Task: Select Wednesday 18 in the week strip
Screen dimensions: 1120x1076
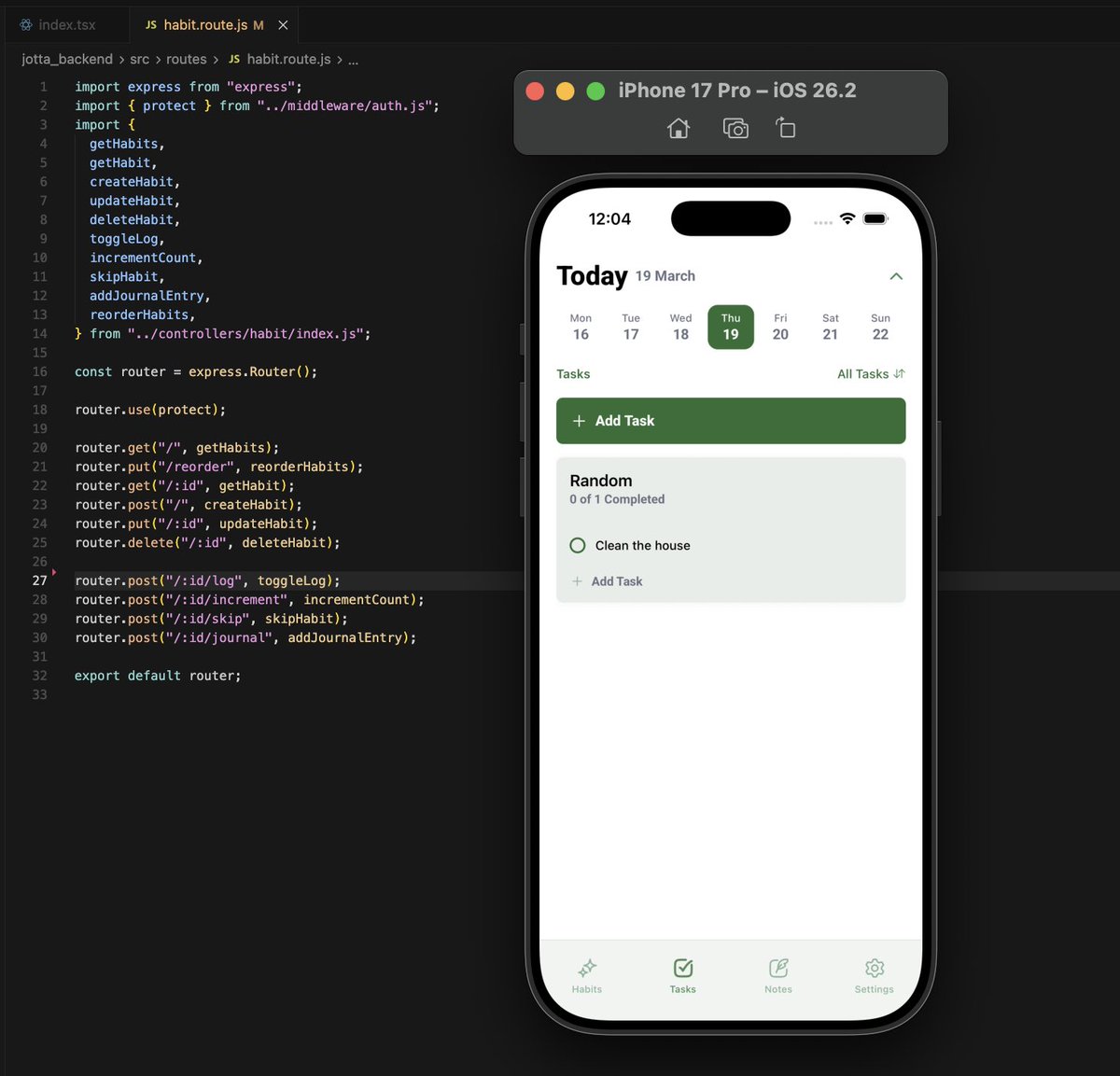Action: (681, 327)
